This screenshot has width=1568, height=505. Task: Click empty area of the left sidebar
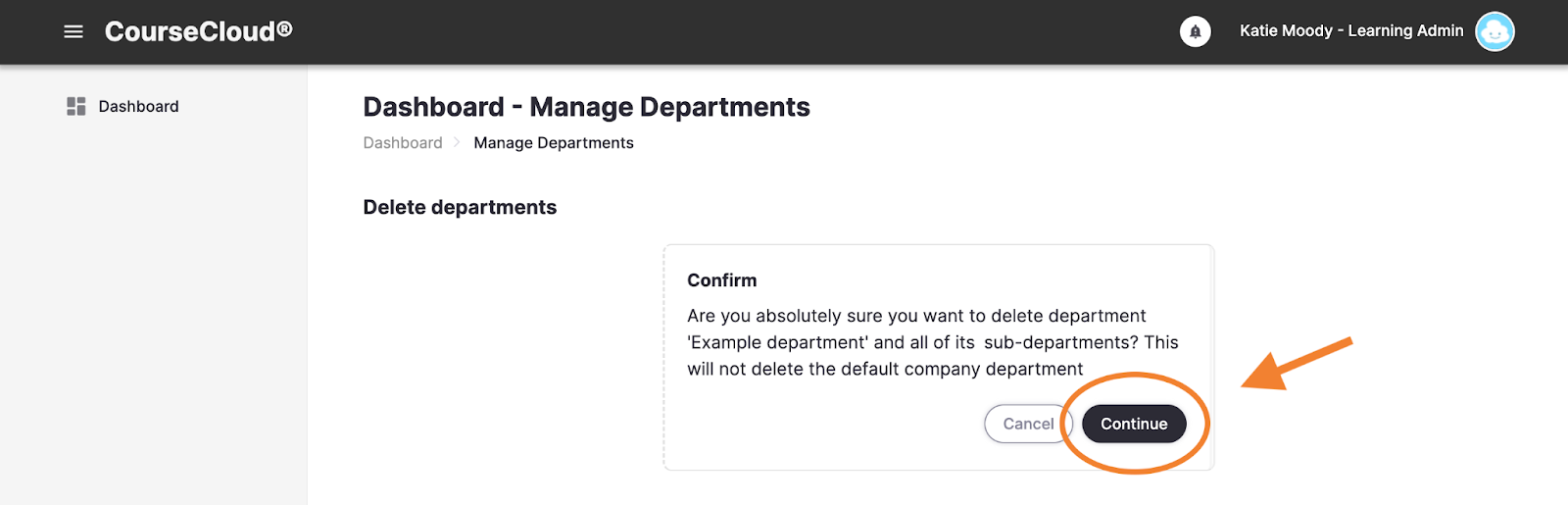click(x=153, y=314)
